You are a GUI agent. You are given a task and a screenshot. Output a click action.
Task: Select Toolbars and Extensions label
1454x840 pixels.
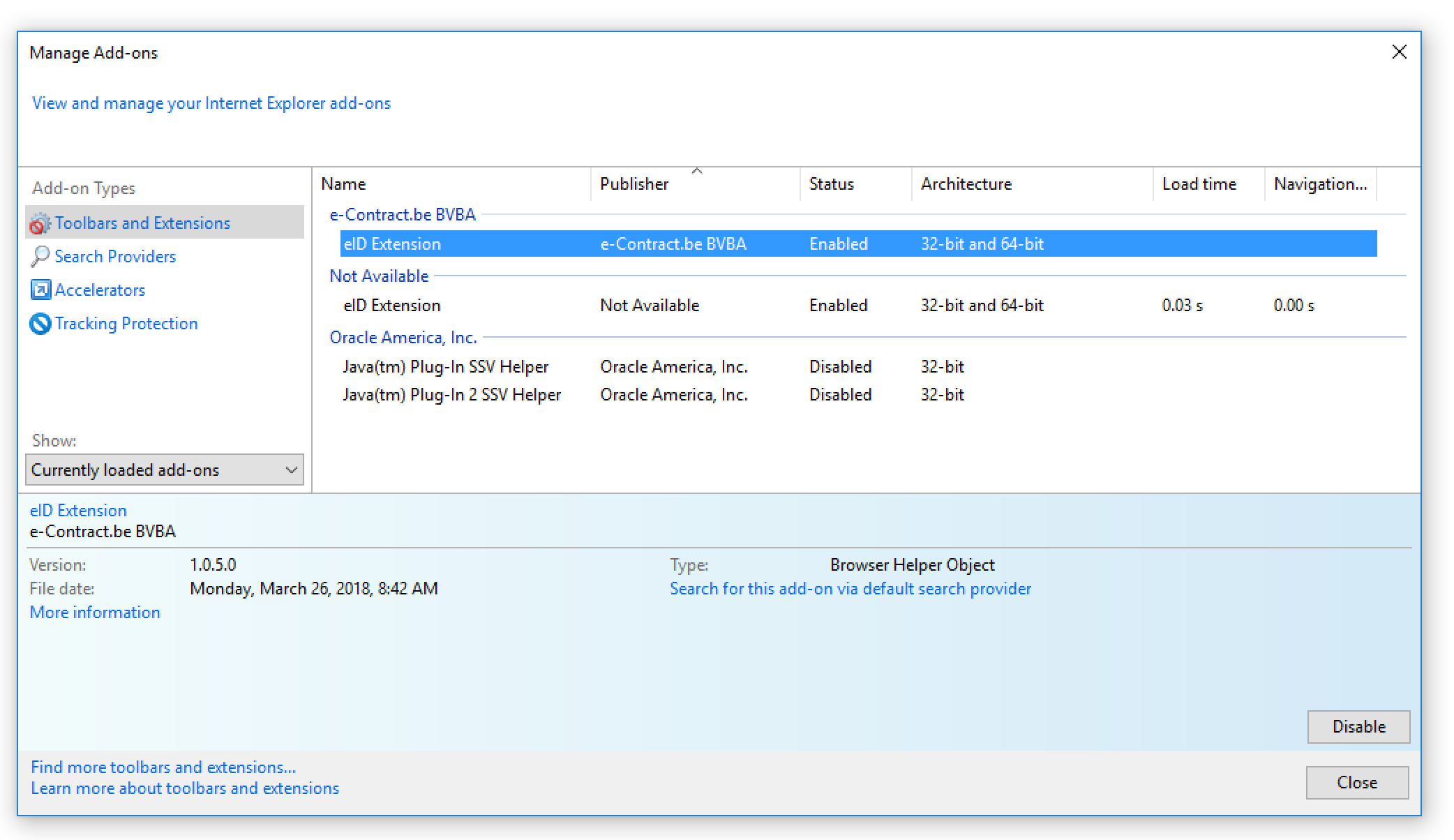pos(142,223)
